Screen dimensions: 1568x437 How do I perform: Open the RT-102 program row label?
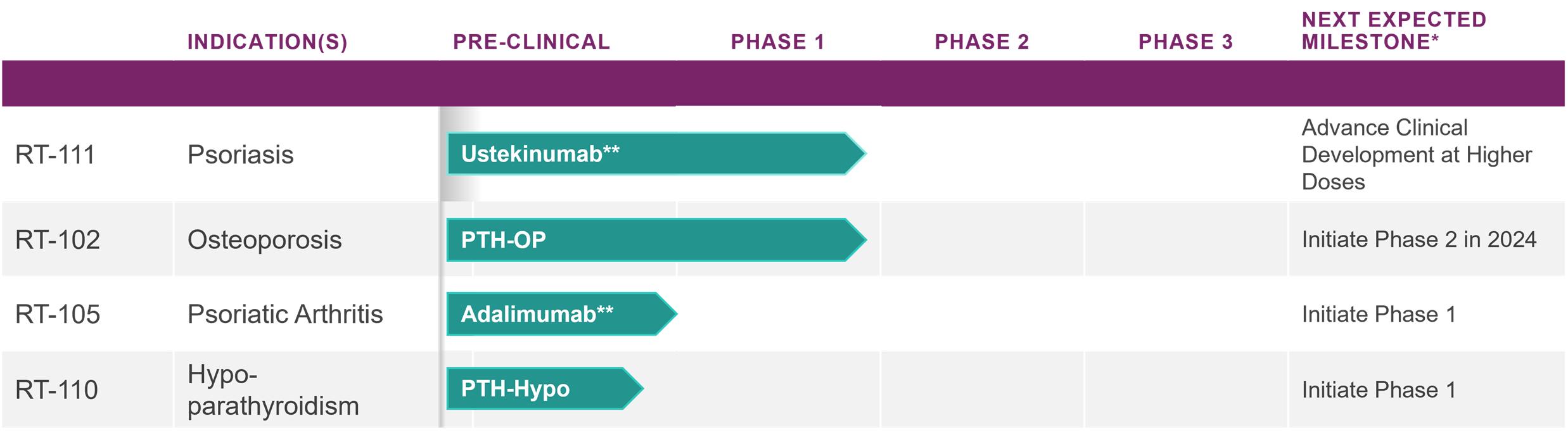point(58,240)
